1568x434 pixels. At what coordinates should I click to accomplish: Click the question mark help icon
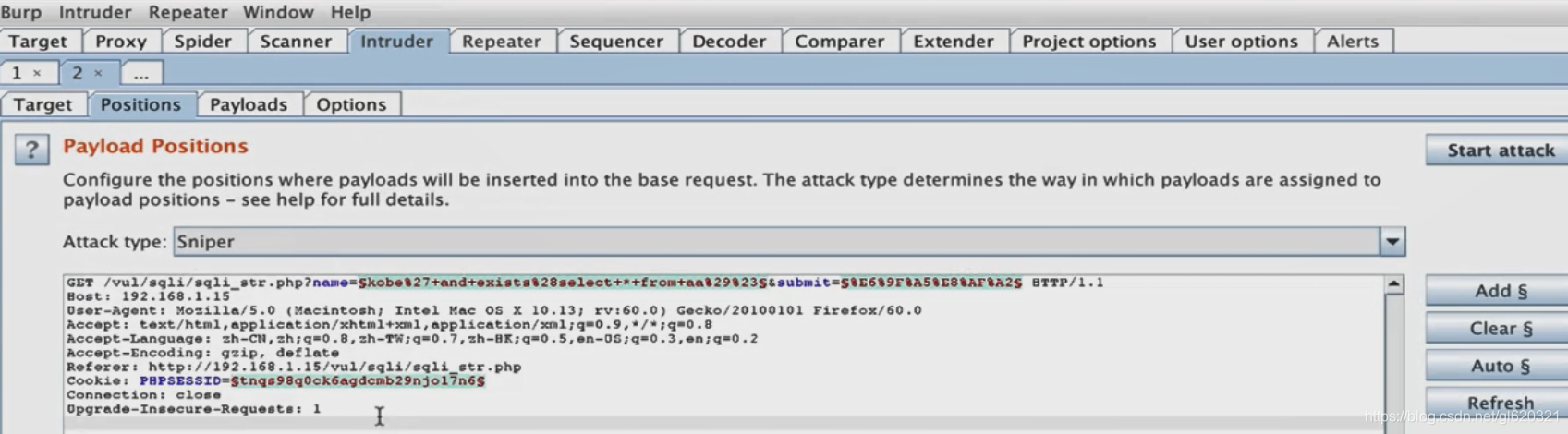point(31,149)
